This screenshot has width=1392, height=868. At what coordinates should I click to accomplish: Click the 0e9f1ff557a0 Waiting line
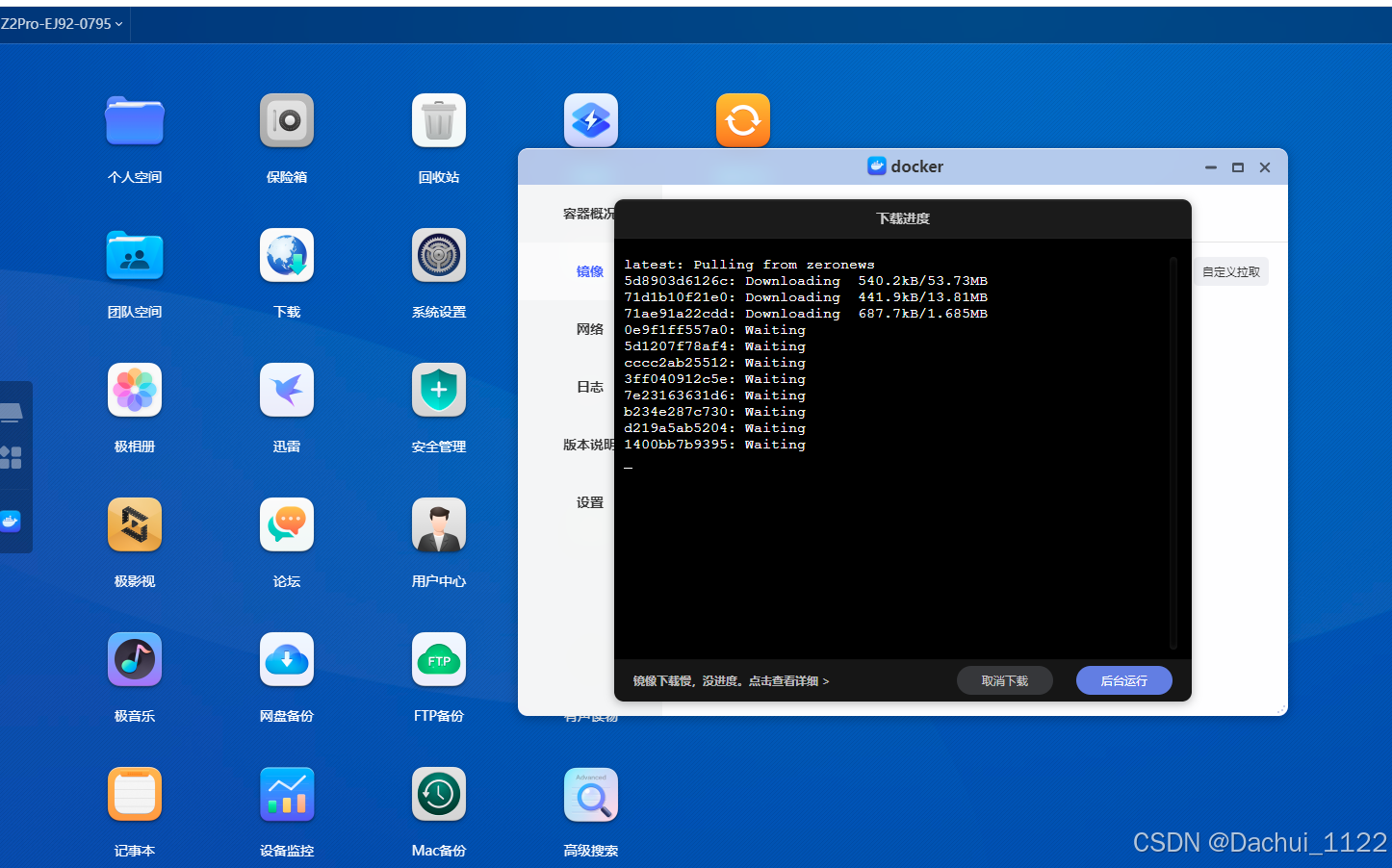pyautogui.click(x=715, y=330)
